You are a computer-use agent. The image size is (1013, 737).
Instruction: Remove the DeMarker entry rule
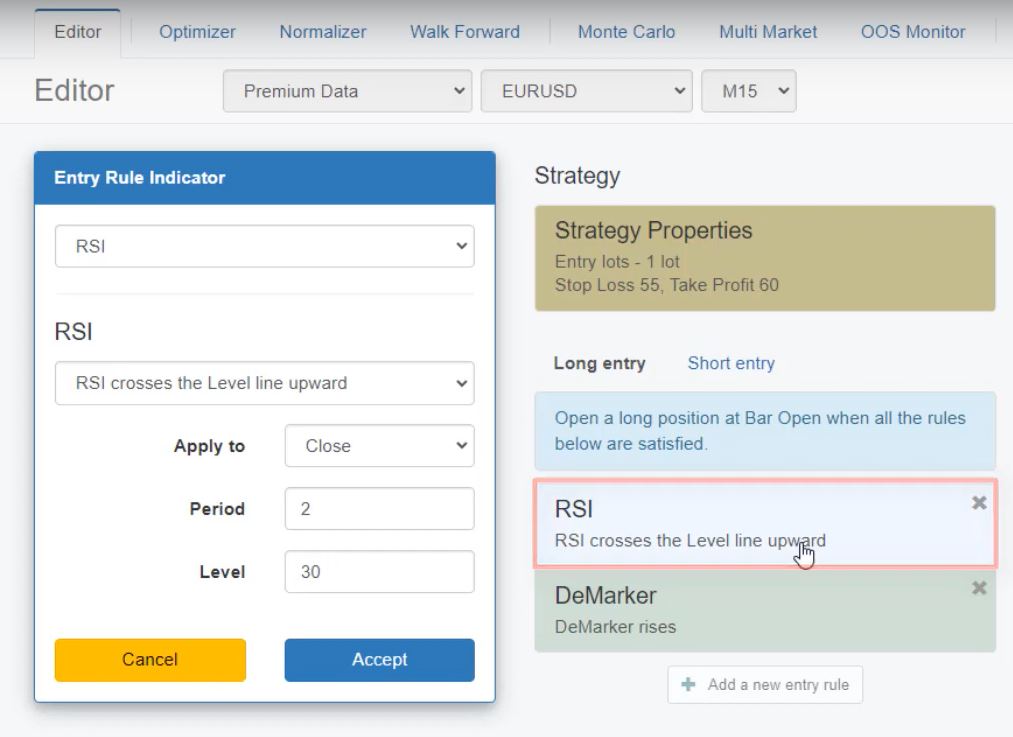pyautogui.click(x=979, y=589)
